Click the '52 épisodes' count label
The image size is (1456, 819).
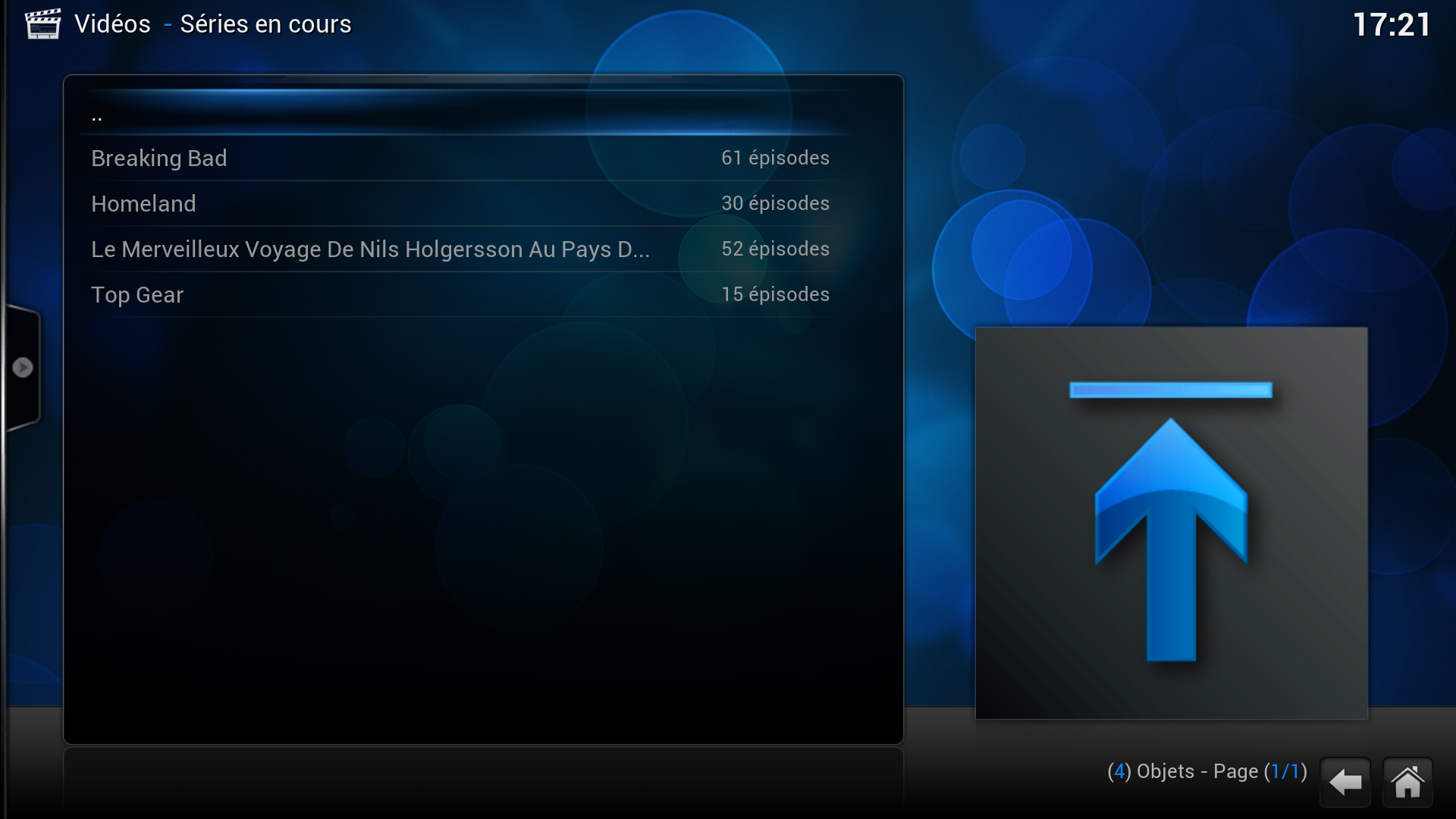[x=775, y=249]
